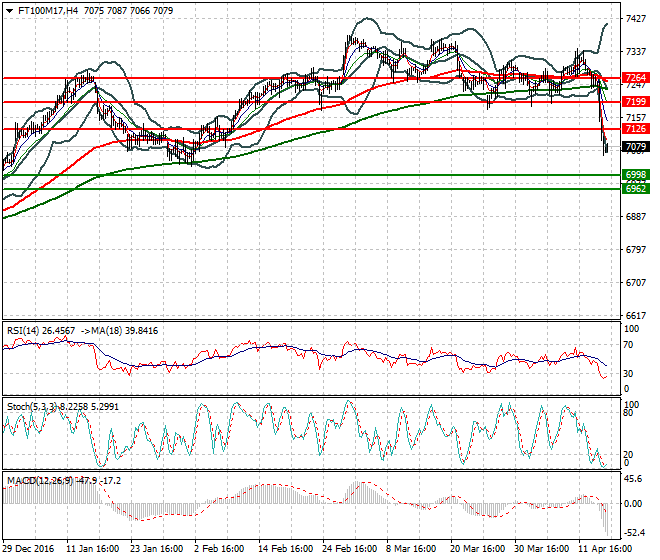Viewport: 660px width, 560px height.
Task: Click the 29 Dec 2016 date axis label
Action: click(29, 549)
